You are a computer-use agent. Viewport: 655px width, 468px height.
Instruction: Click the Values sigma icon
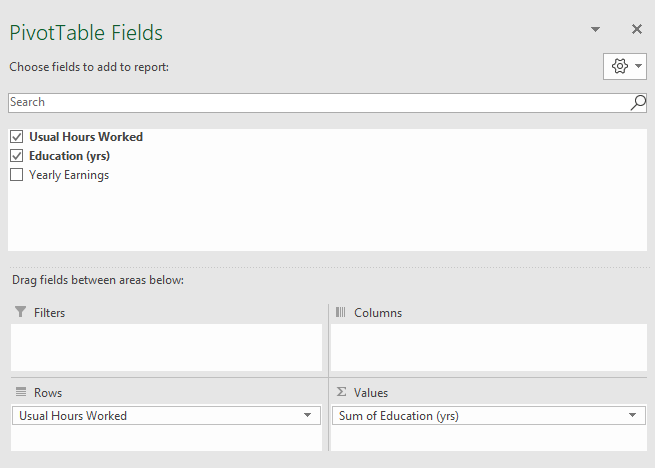341,393
